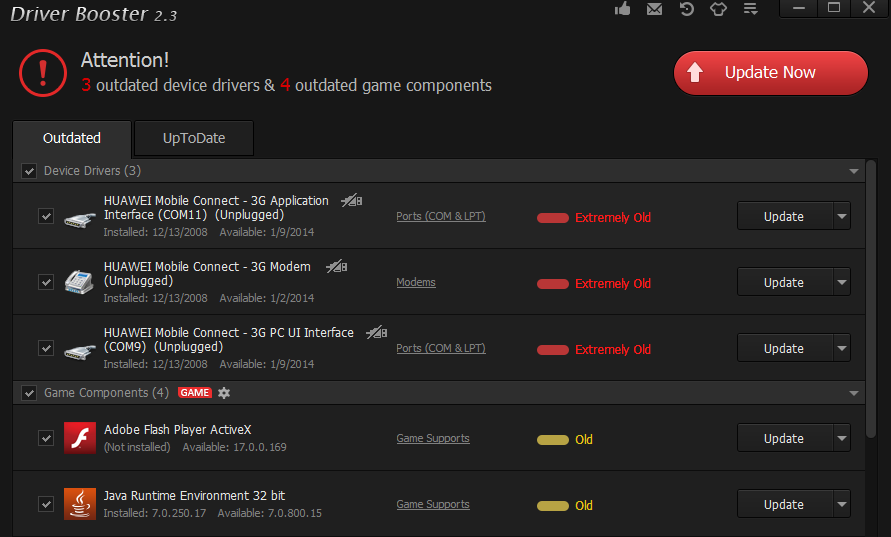Update Adobe Flash Player ActiveX

coord(785,438)
